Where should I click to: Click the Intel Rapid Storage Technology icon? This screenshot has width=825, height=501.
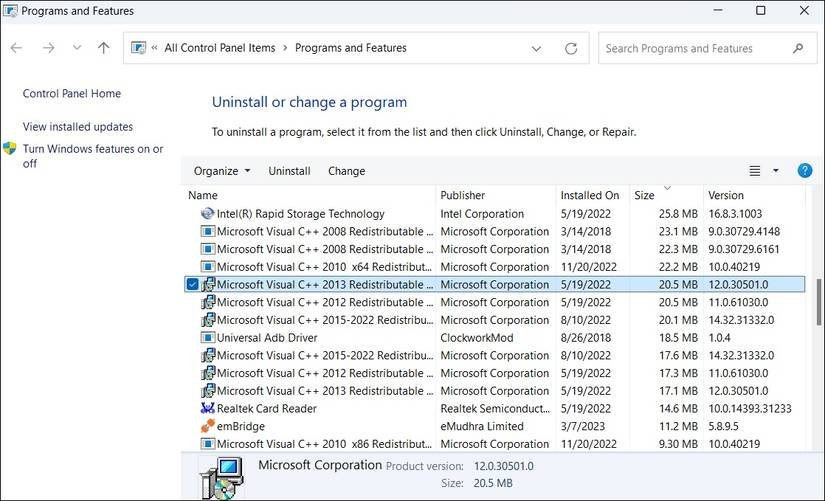tap(208, 213)
